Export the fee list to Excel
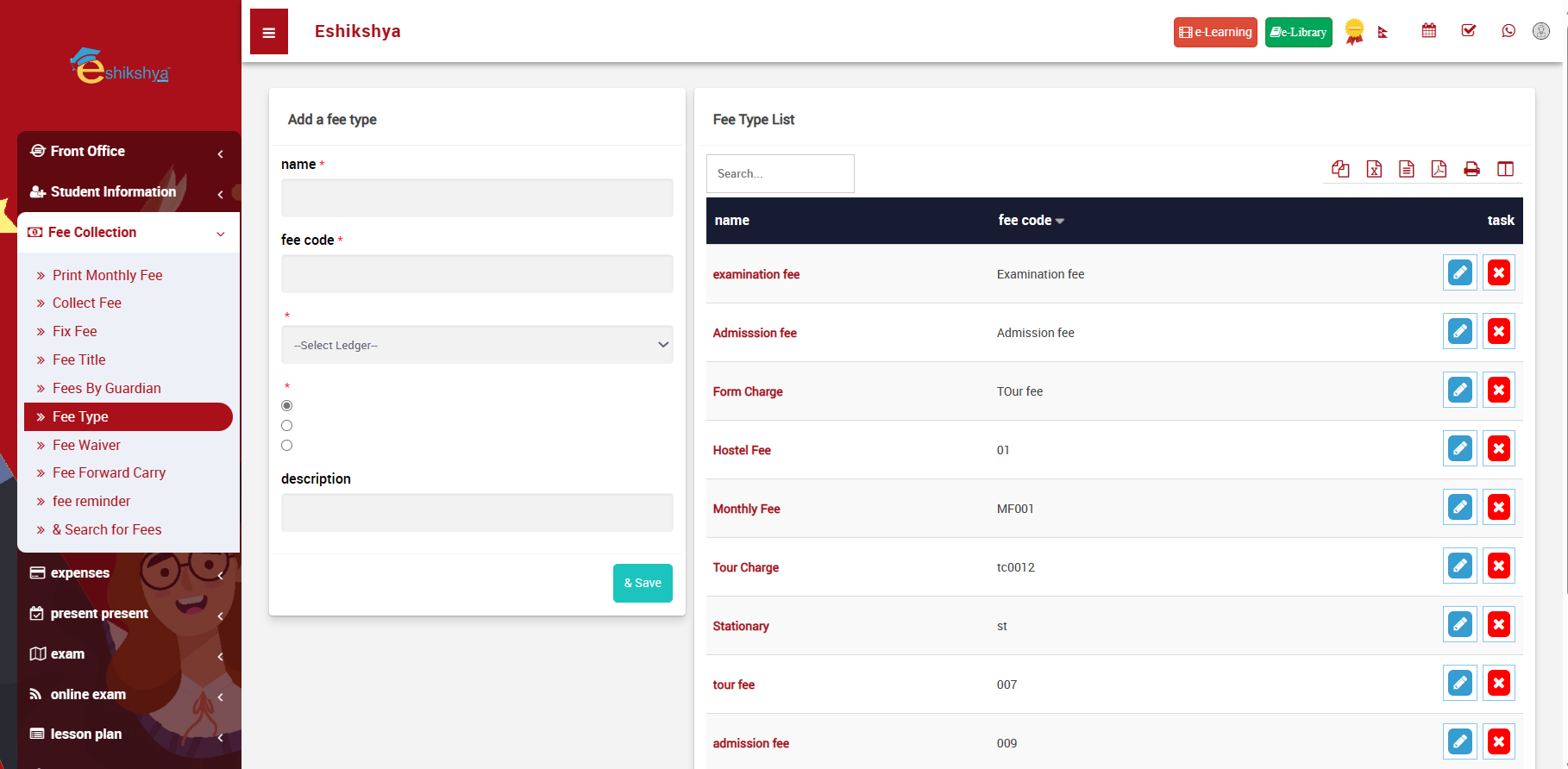The height and width of the screenshot is (769, 1568). (1374, 169)
